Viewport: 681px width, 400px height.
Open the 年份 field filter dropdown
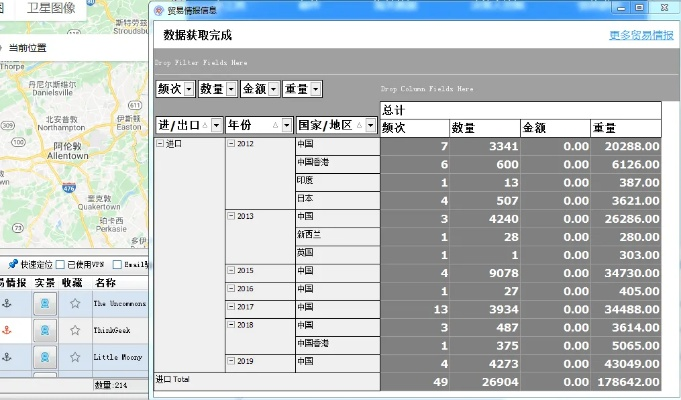[285, 125]
